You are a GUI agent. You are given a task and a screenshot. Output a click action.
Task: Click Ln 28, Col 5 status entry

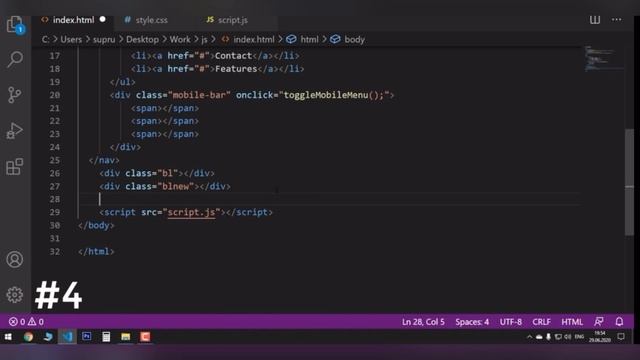[423, 322]
